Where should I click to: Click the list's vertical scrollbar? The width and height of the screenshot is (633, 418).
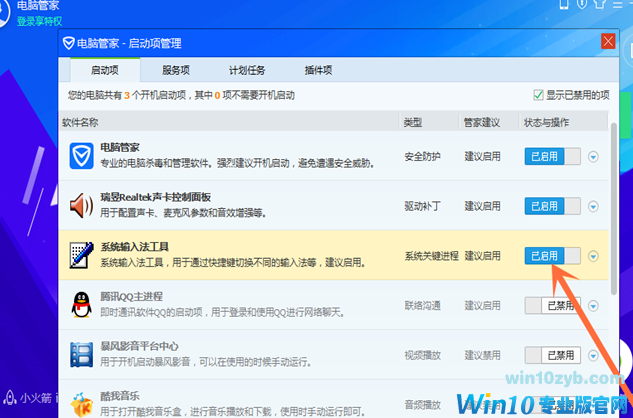pos(614,209)
